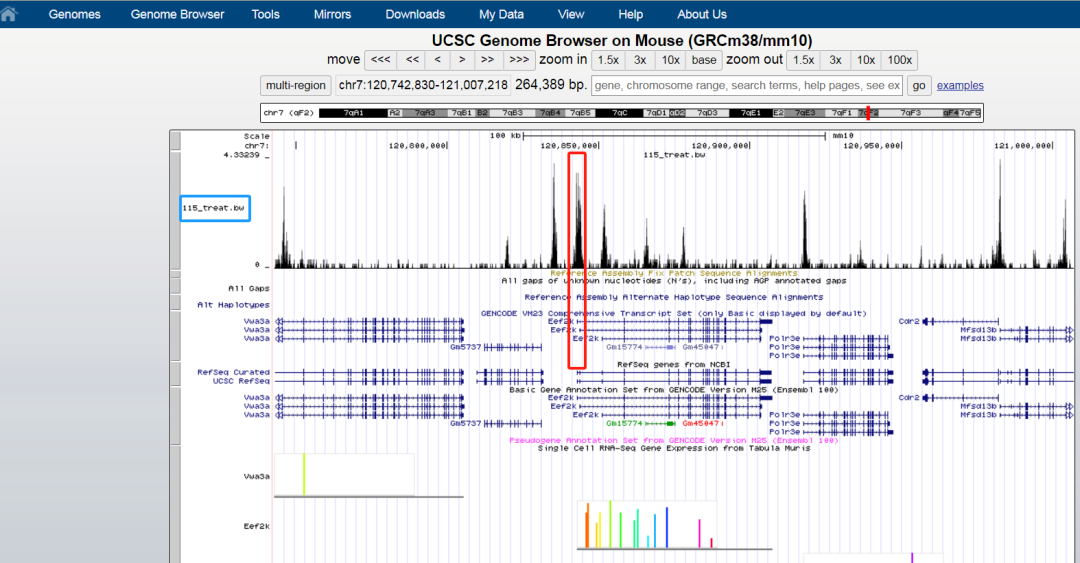The width and height of the screenshot is (1080, 563).
Task: Click the Basic Gene Annotation Set GENCODE M25 title
Action: (674, 390)
